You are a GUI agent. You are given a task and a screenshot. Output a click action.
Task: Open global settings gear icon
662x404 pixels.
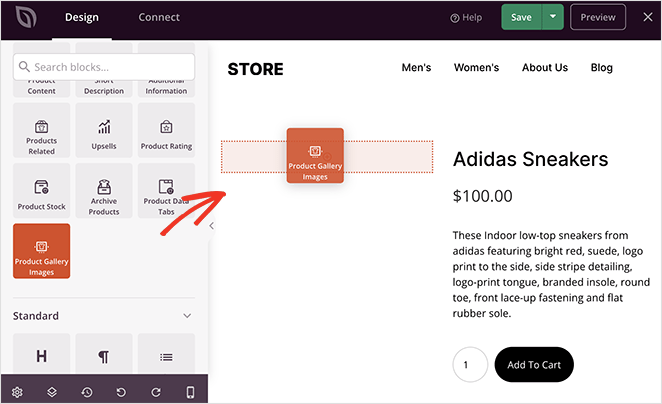coord(17,391)
